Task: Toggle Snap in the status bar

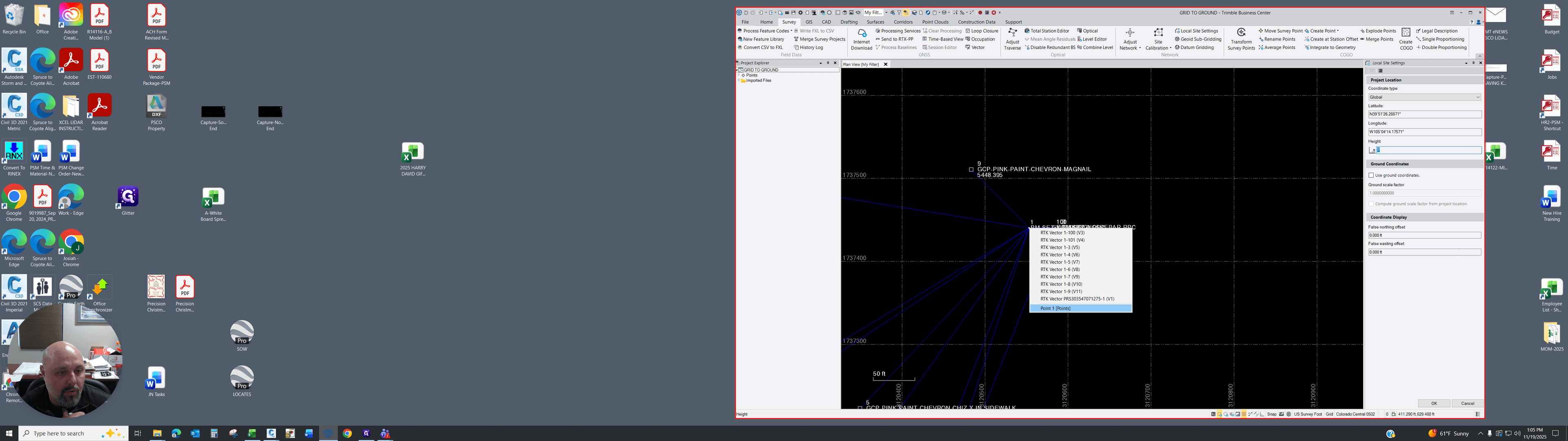Action: [x=1272, y=414]
